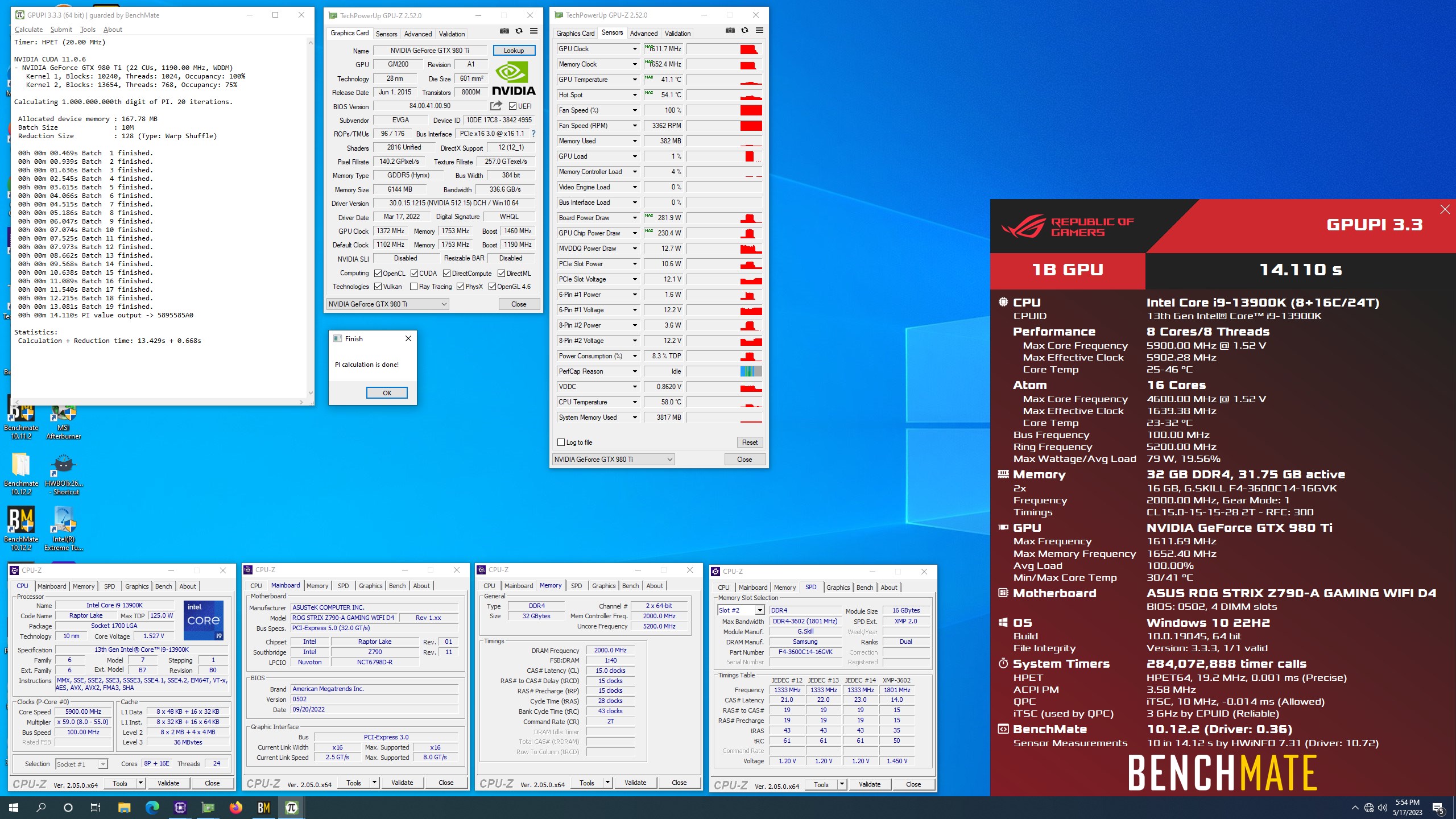Screen dimensions: 1456x819
Task: Click the BenchMate BM taskbar icon
Action: tap(263, 807)
